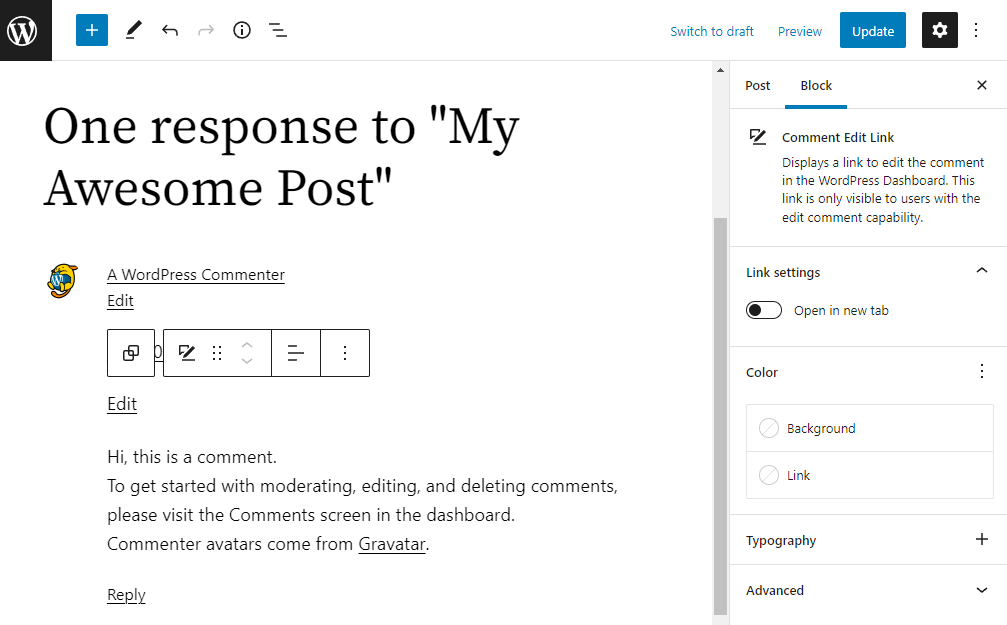This screenshot has height=625, width=1007.
Task: Open document Details info icon
Action: pos(241,30)
